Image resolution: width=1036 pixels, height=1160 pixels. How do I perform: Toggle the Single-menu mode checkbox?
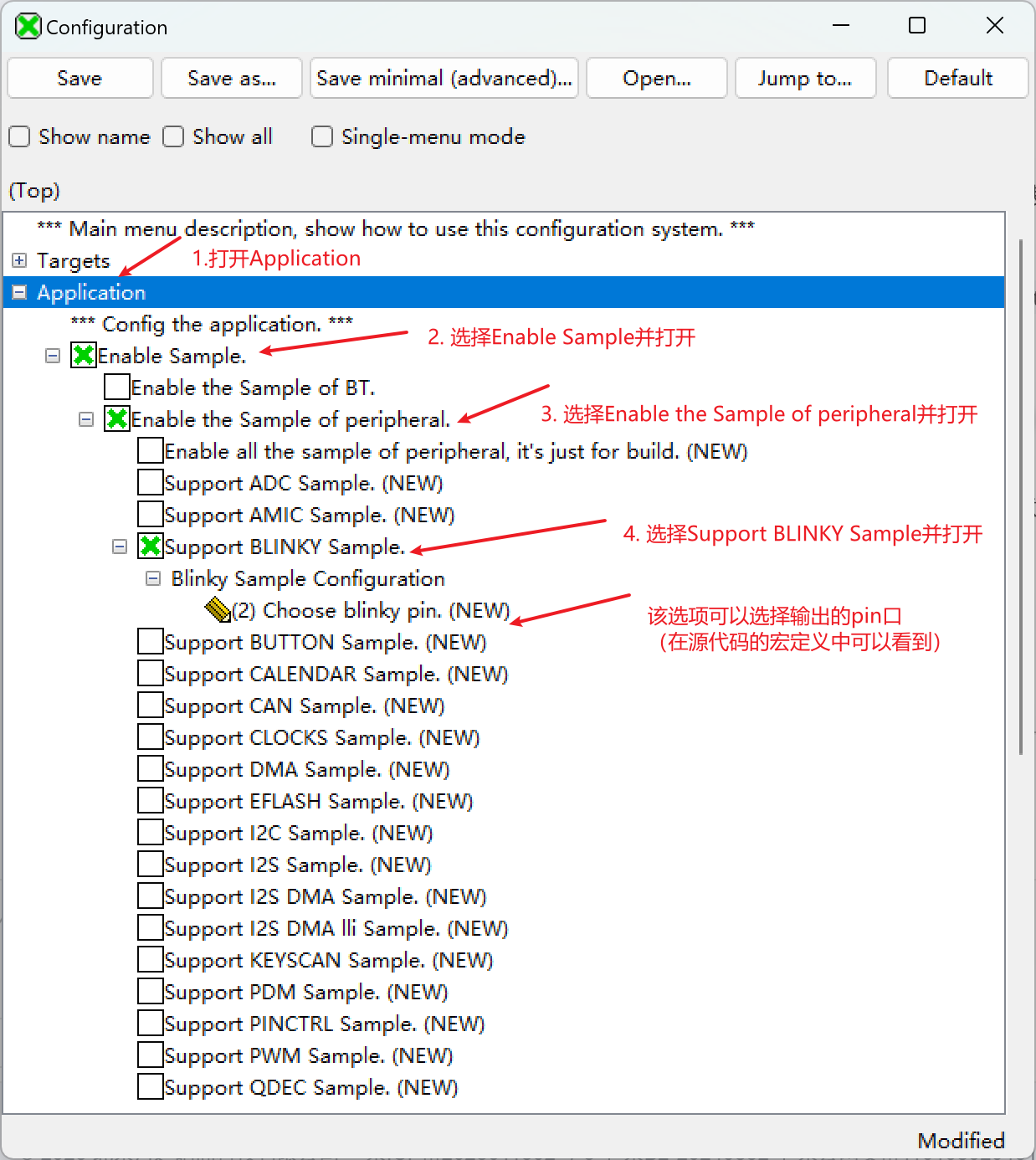coord(322,136)
